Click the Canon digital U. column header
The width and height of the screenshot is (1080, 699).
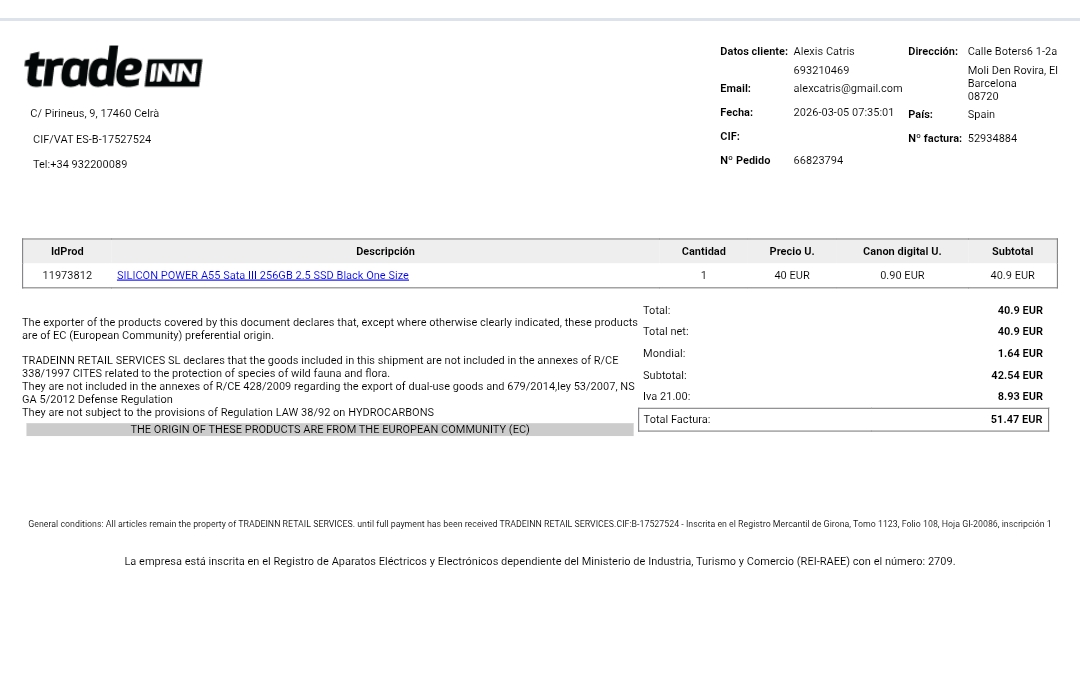pyautogui.click(x=901, y=251)
